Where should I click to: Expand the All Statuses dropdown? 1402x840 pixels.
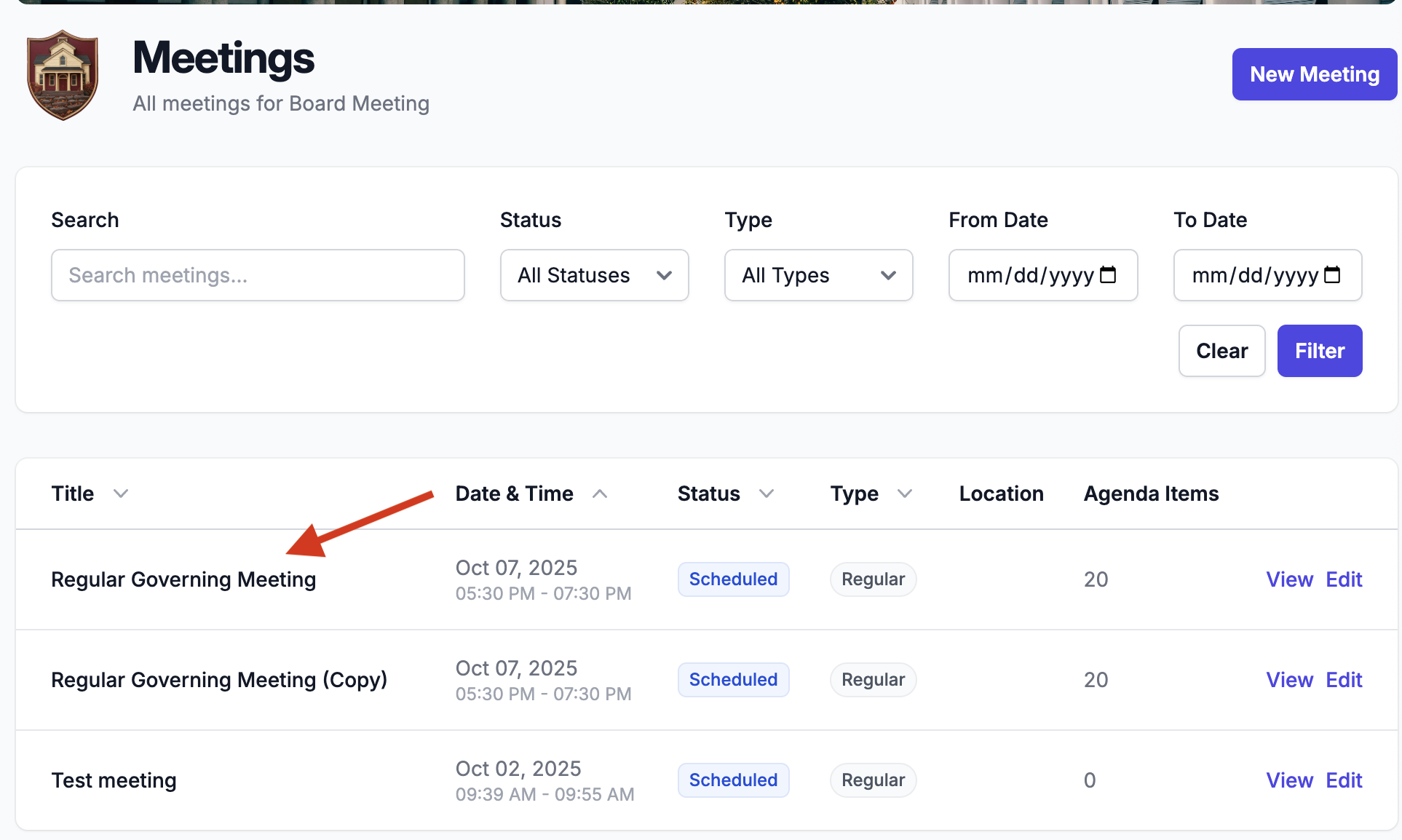click(x=594, y=275)
